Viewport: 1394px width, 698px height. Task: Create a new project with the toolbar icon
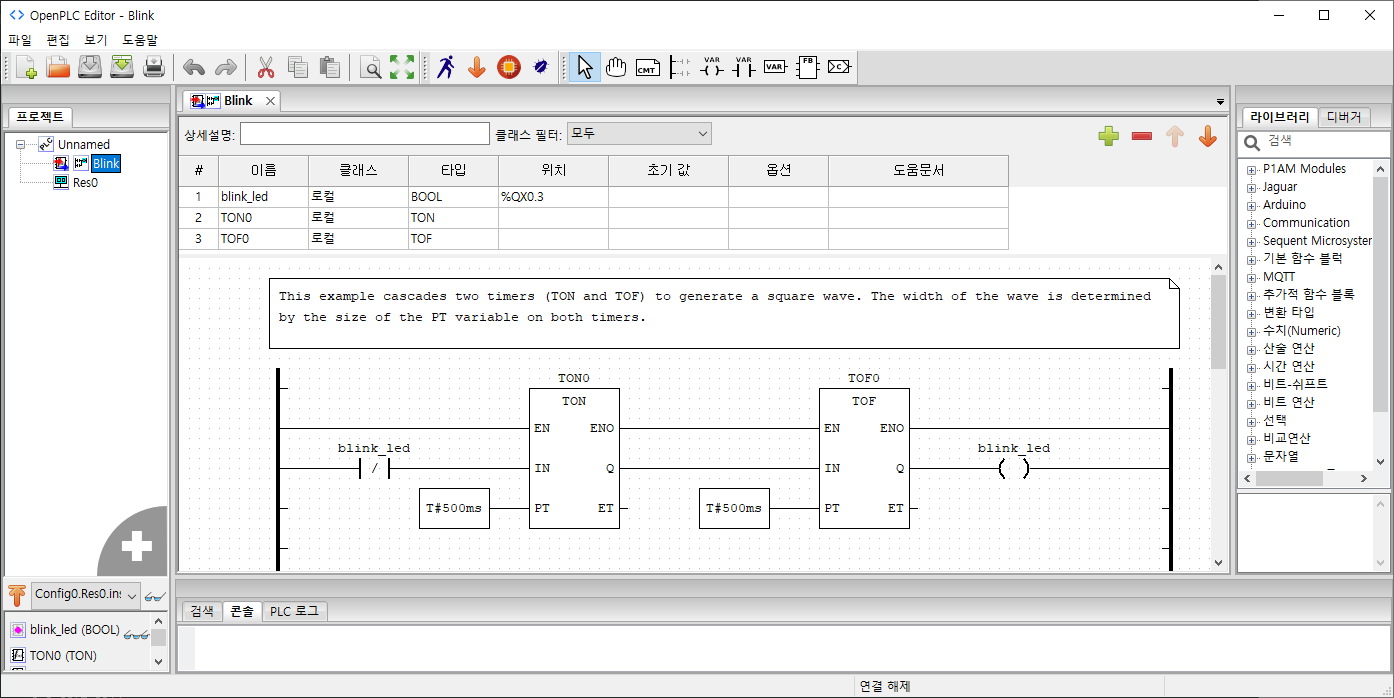[26, 67]
